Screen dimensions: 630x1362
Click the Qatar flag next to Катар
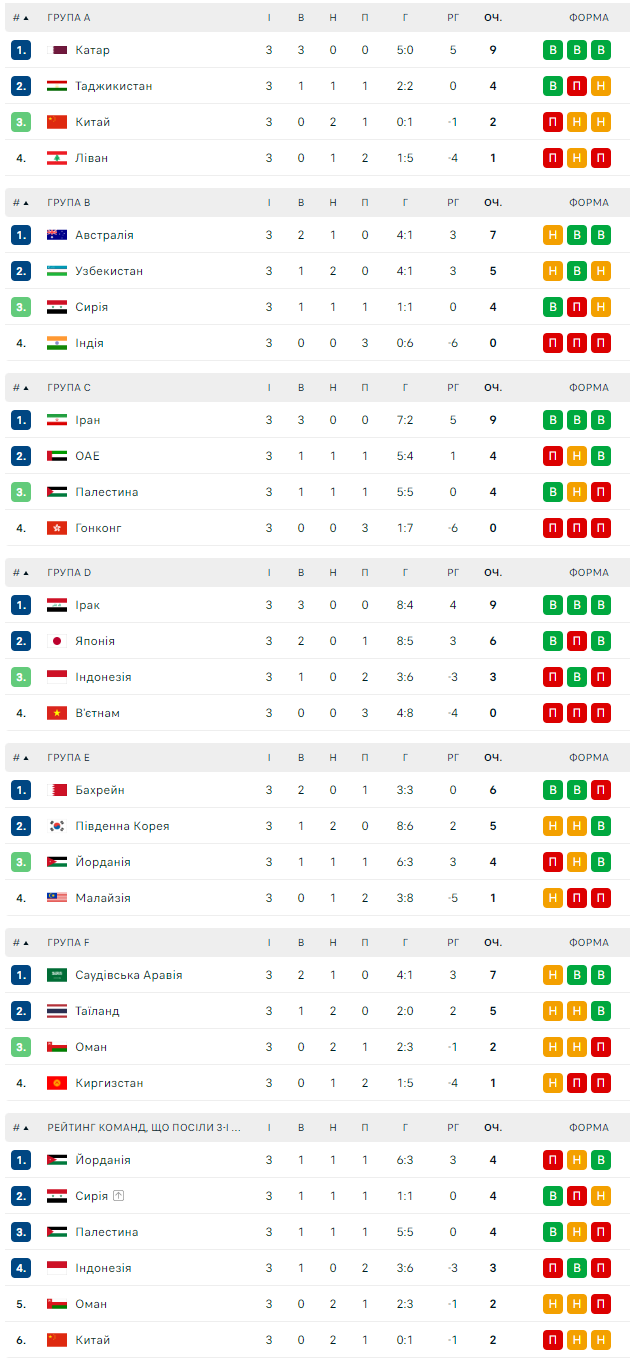[x=57, y=50]
